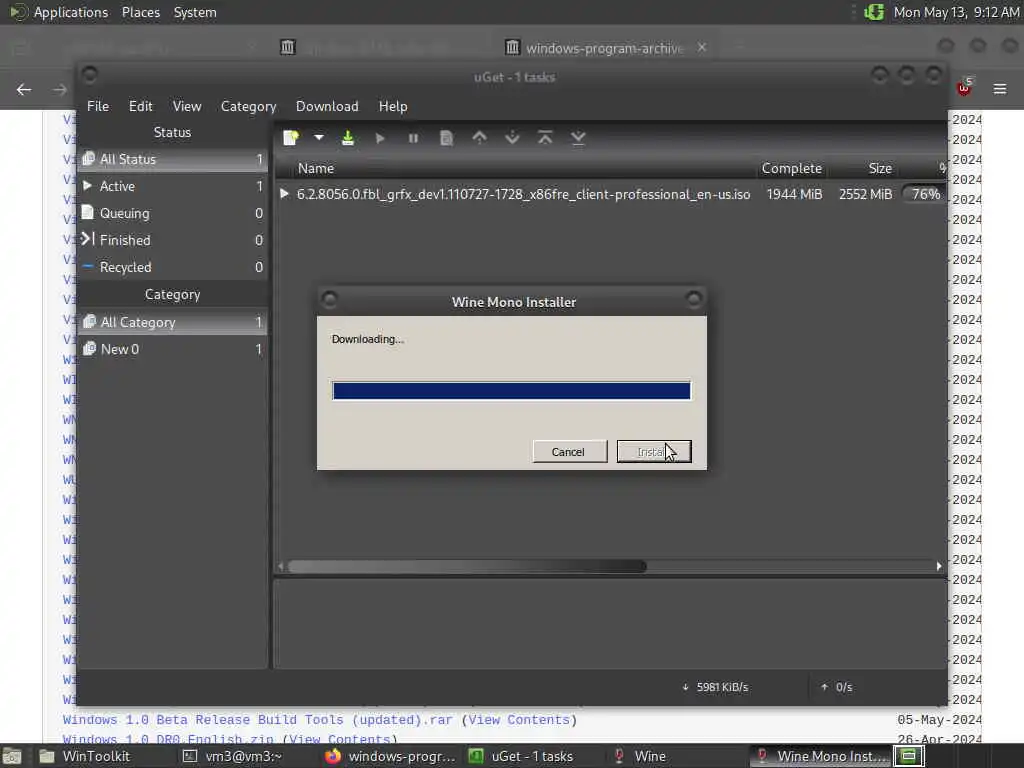
Task: Click the 2552 MiB size value
Action: [865, 194]
